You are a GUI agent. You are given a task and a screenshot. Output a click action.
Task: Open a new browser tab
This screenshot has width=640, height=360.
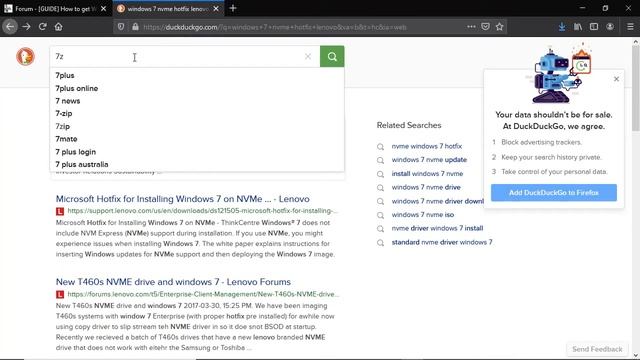(x=233, y=8)
